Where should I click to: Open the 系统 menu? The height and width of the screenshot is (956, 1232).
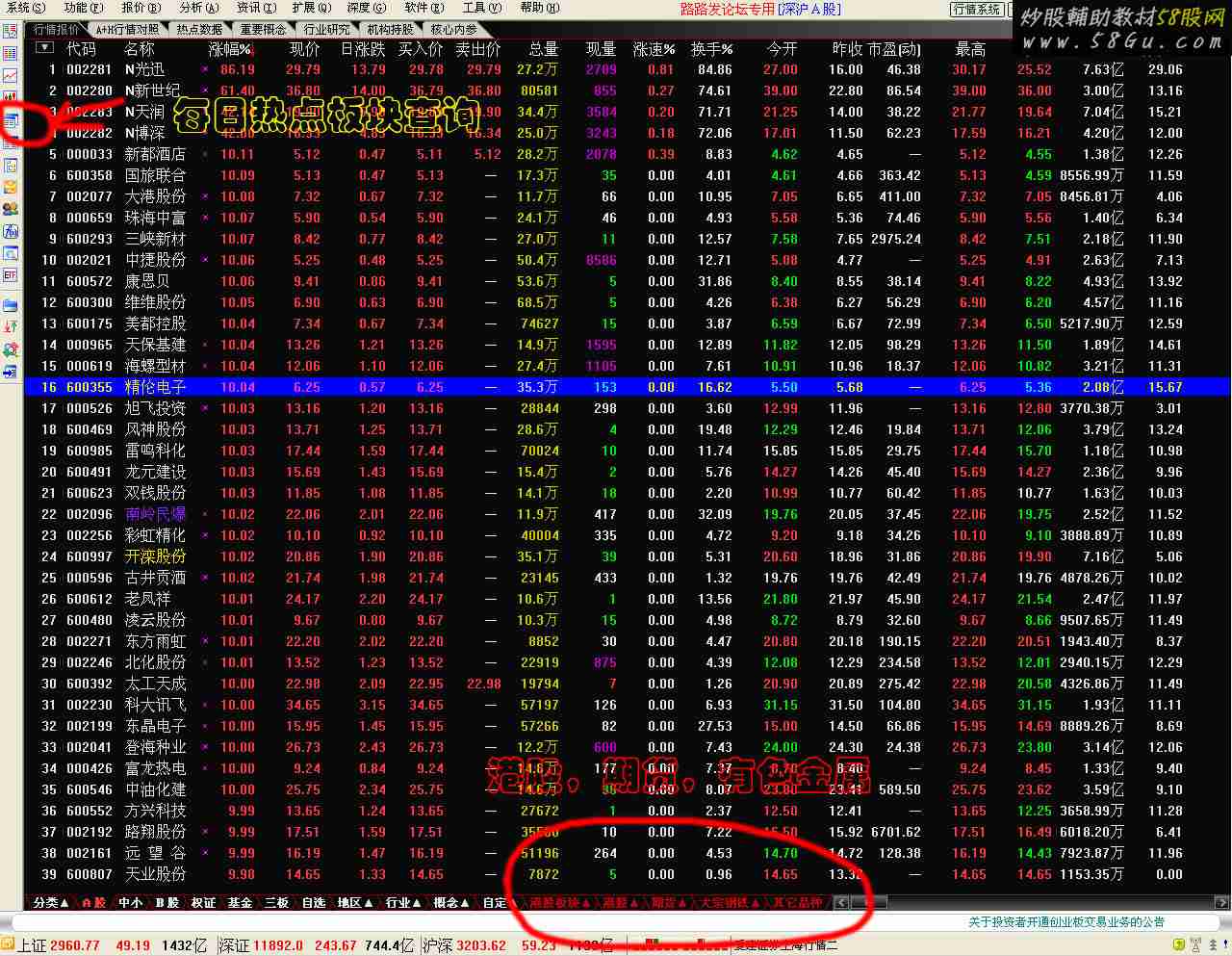coord(24,8)
